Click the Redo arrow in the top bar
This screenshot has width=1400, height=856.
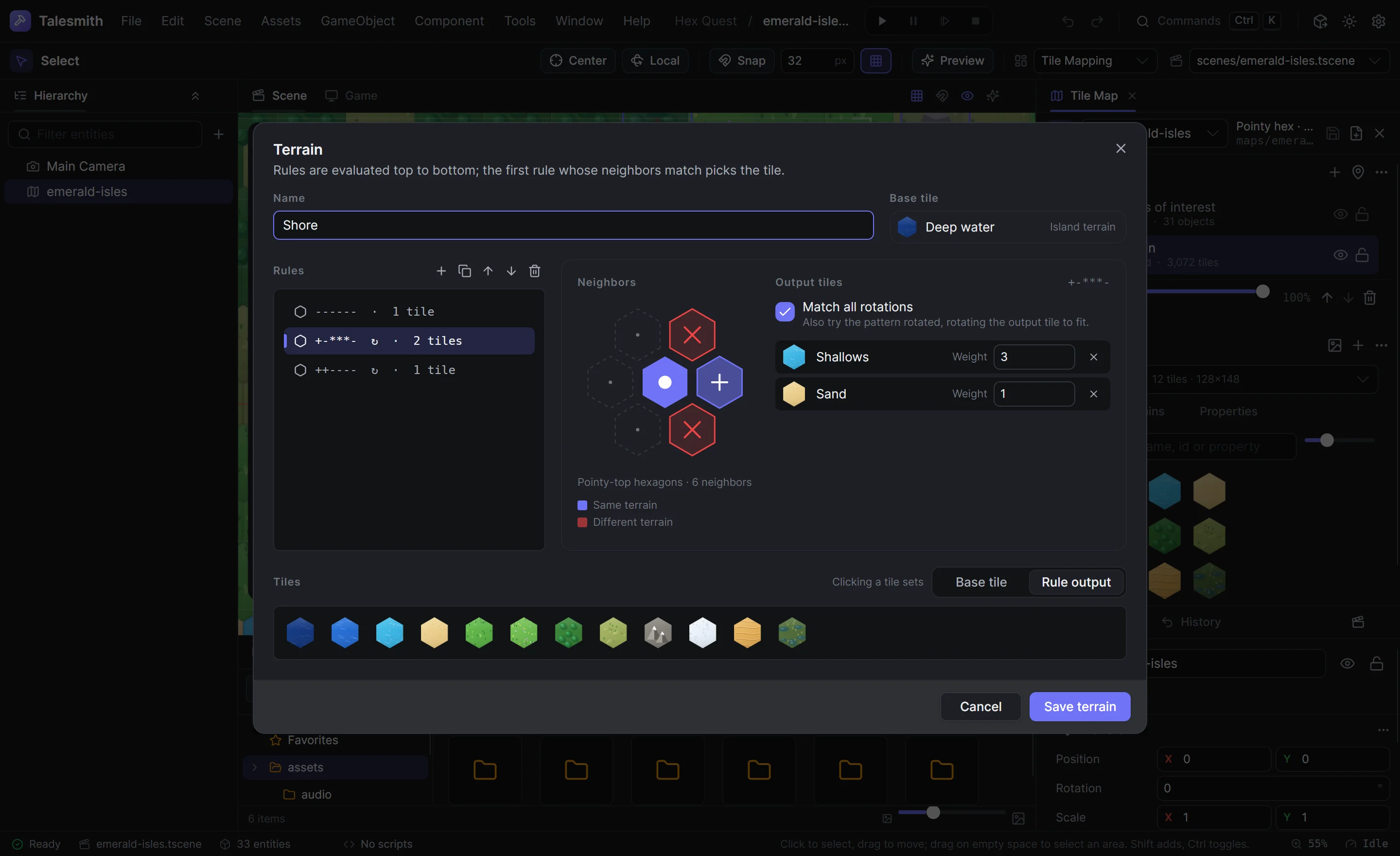tap(1097, 21)
